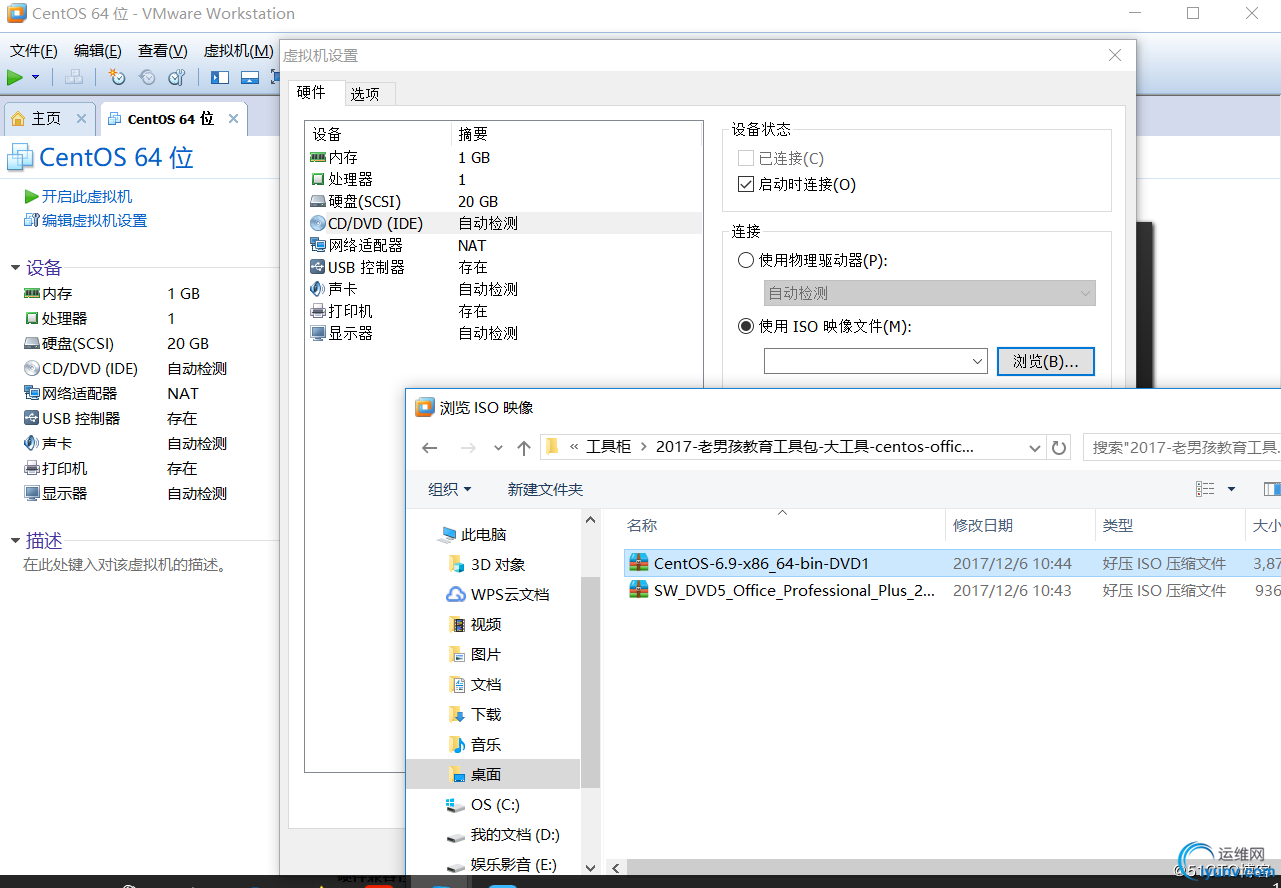Collapse the 描述 section
The image size is (1281, 888).
pos(15,541)
